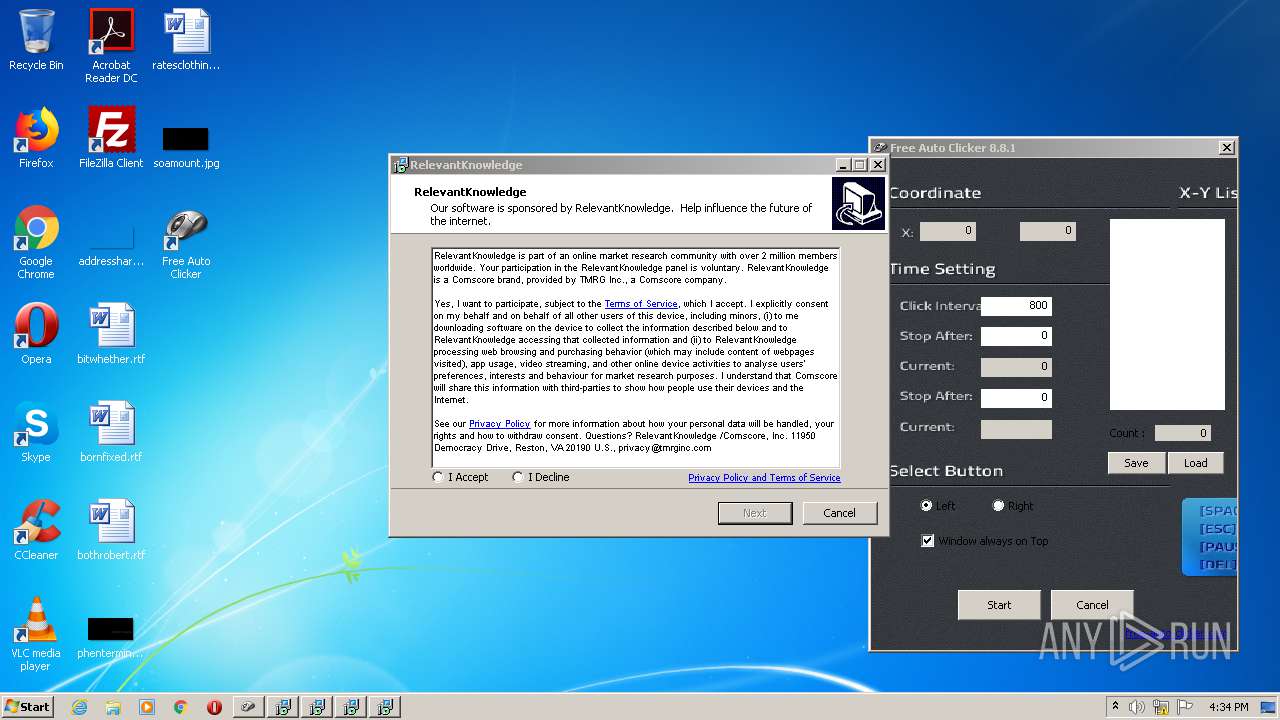1280x720 pixels.
Task: Open Acrobat Reader DC desktop shortcut
Action: [x=111, y=46]
